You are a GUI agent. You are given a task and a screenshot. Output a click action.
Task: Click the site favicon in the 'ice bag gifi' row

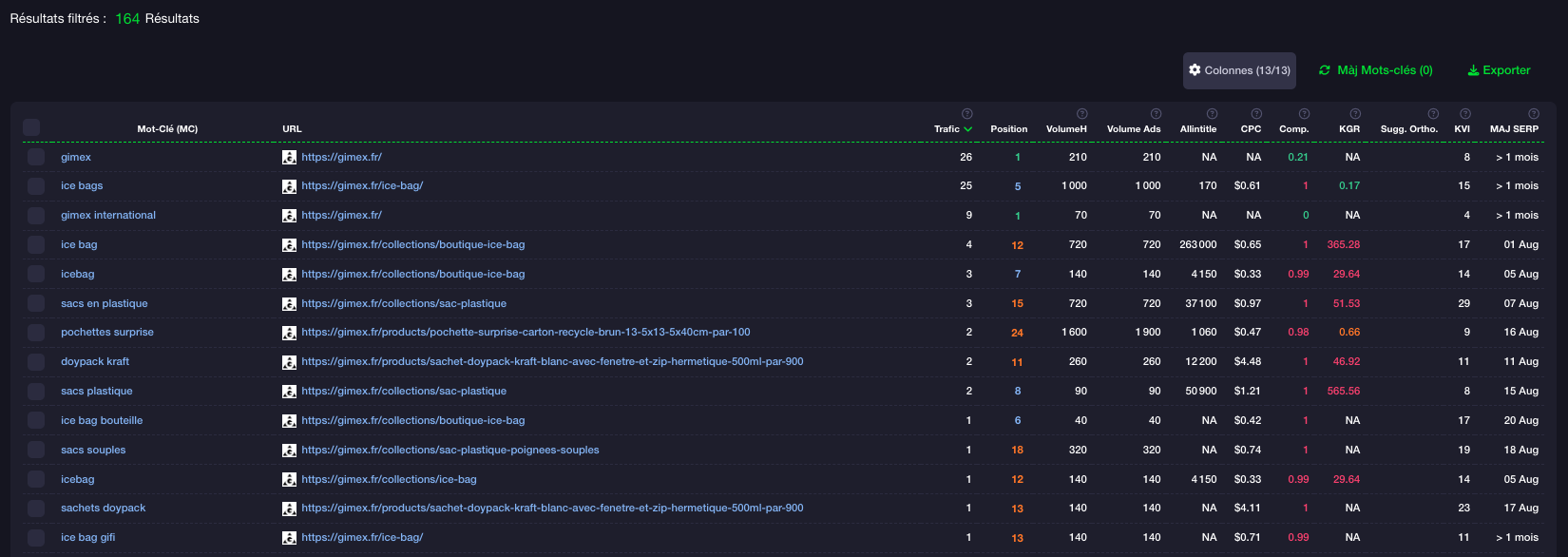point(289,538)
